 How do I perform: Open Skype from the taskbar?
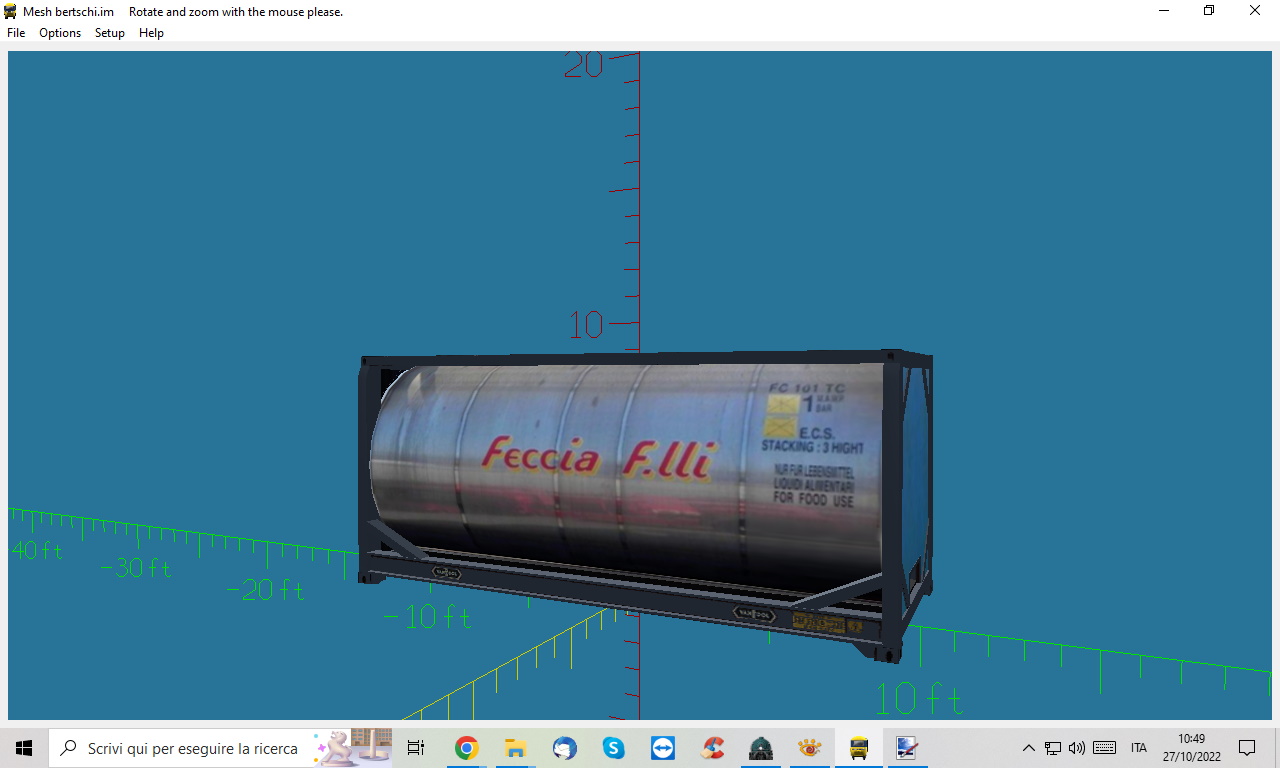[x=613, y=748]
